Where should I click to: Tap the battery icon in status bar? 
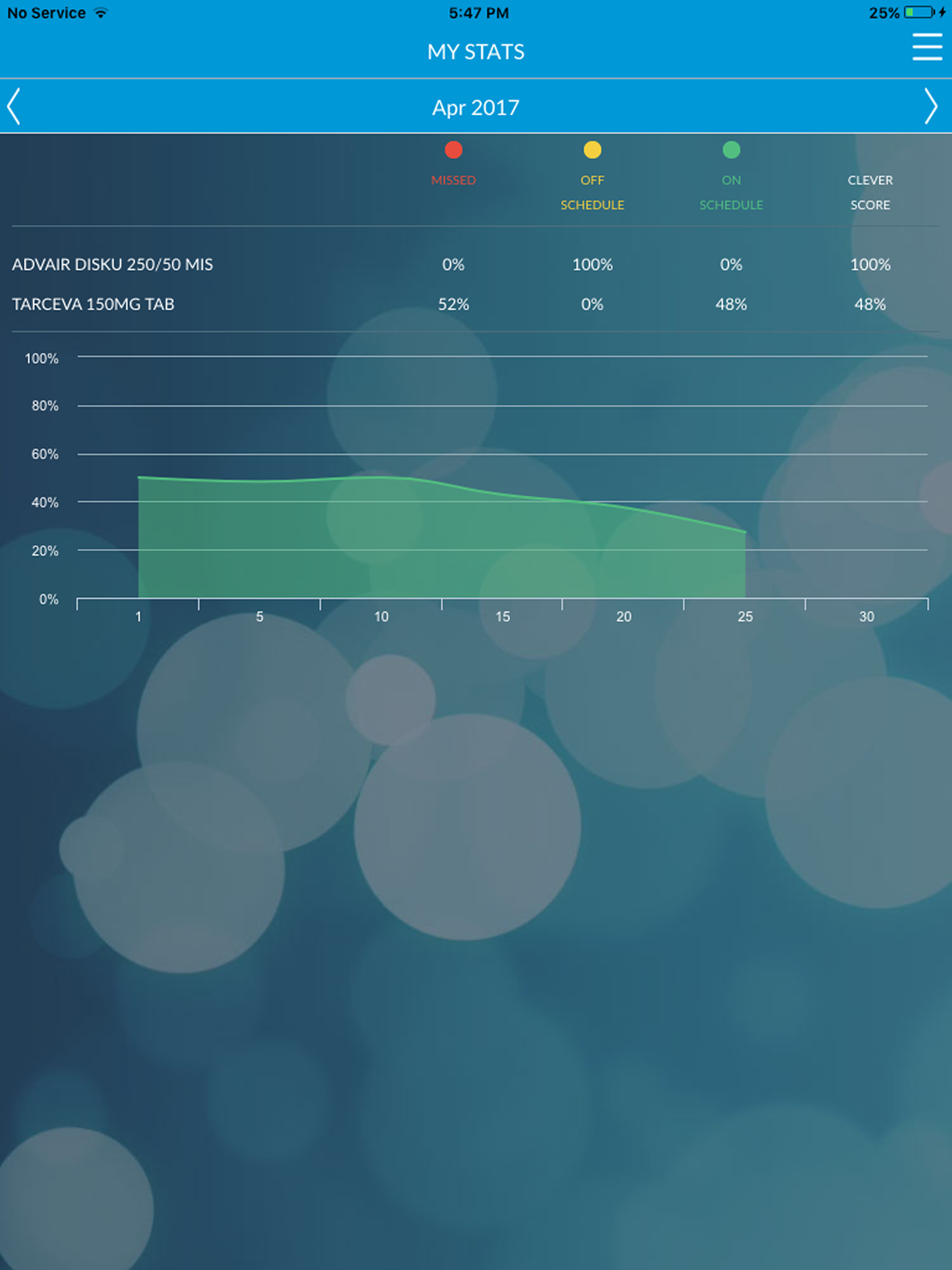coord(919,12)
